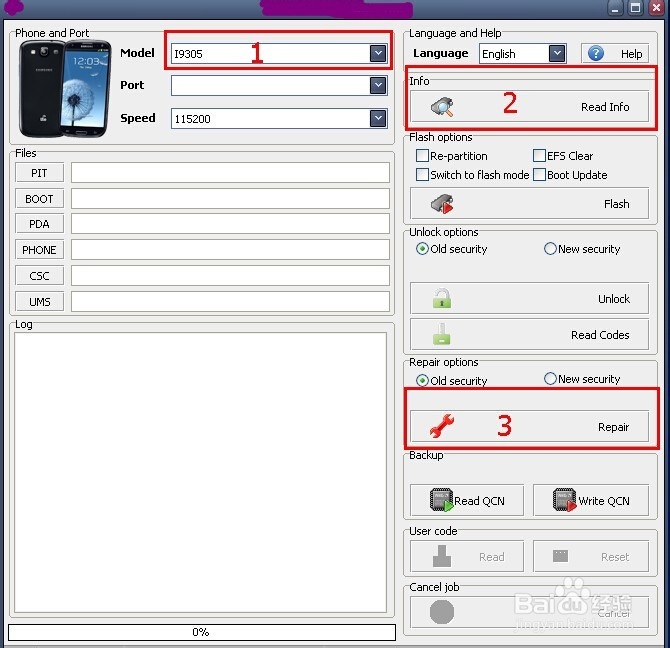The width and height of the screenshot is (670, 648).
Task: Browse for a PDA file
Action: 39,224
